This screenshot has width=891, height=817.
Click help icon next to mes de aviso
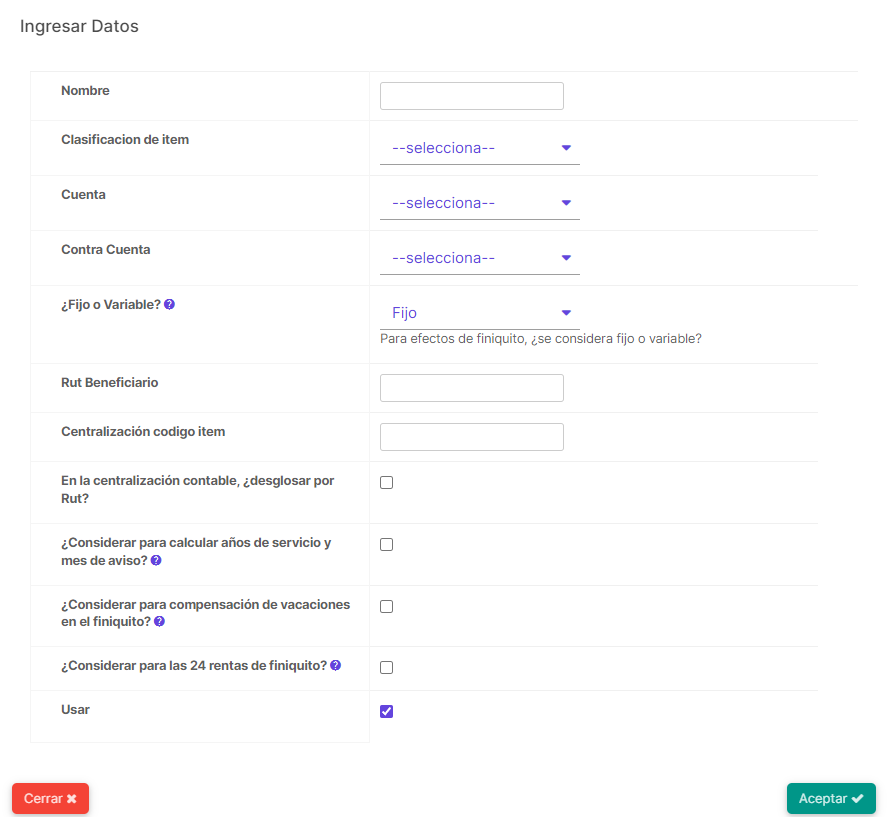click(156, 560)
